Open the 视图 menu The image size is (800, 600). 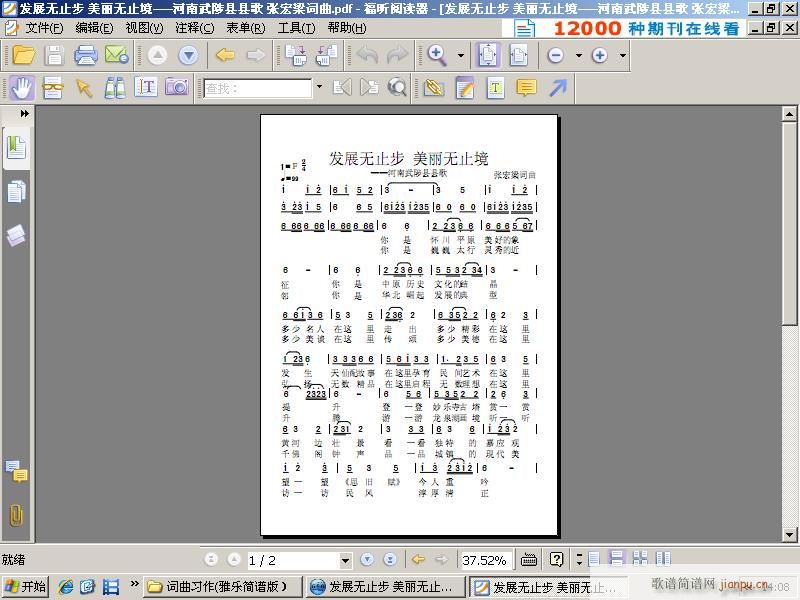tap(143, 28)
